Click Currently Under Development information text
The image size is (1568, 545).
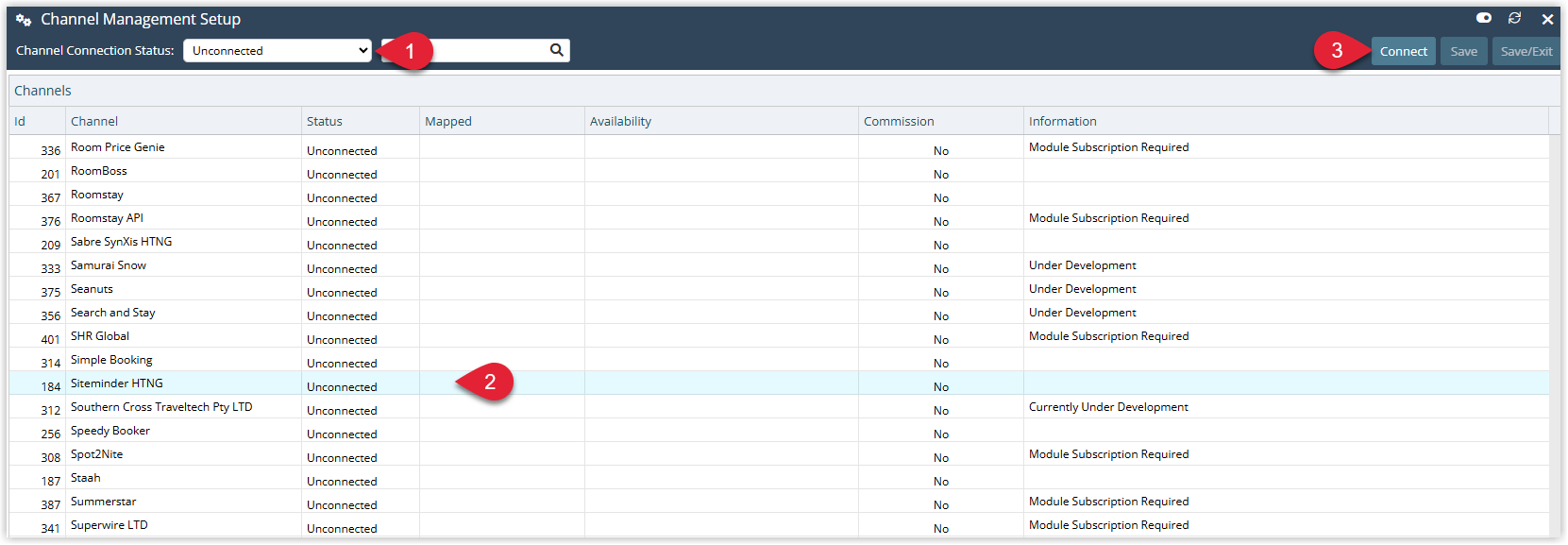pyautogui.click(x=1108, y=407)
